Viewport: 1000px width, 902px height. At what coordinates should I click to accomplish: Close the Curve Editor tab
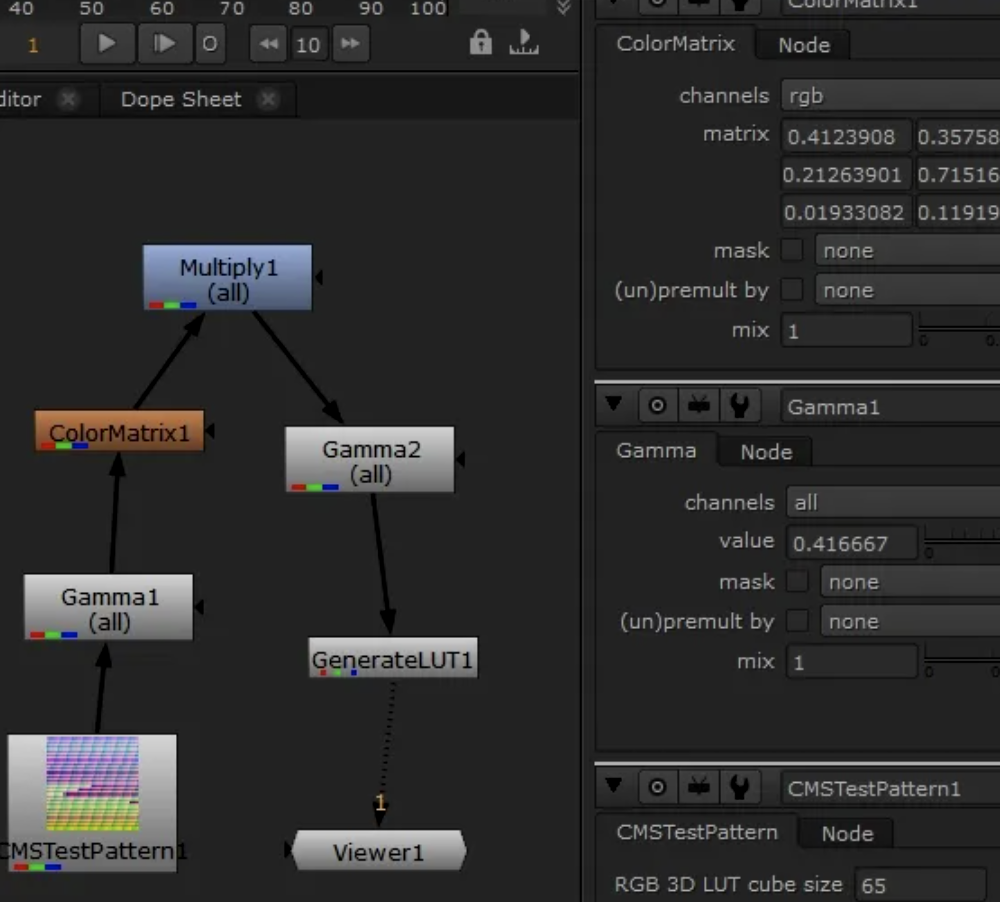[68, 99]
